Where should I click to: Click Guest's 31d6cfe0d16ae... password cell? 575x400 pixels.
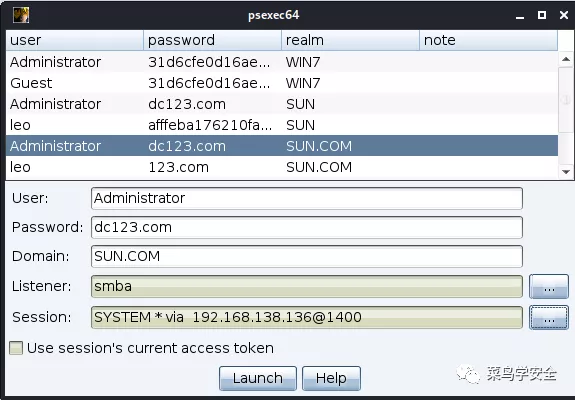click(x=212, y=83)
